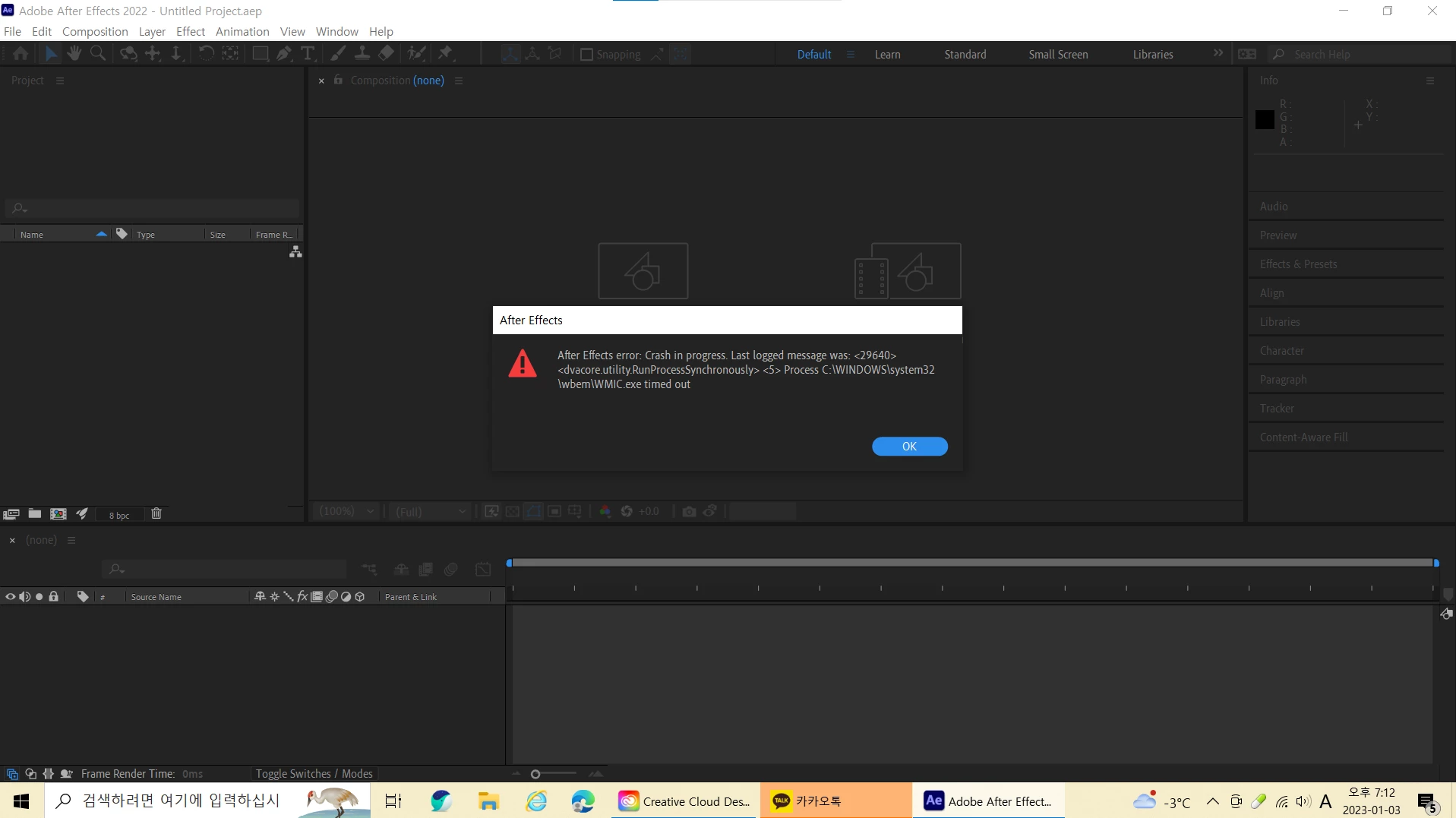Click the Home icon in the toolbar

(21, 54)
